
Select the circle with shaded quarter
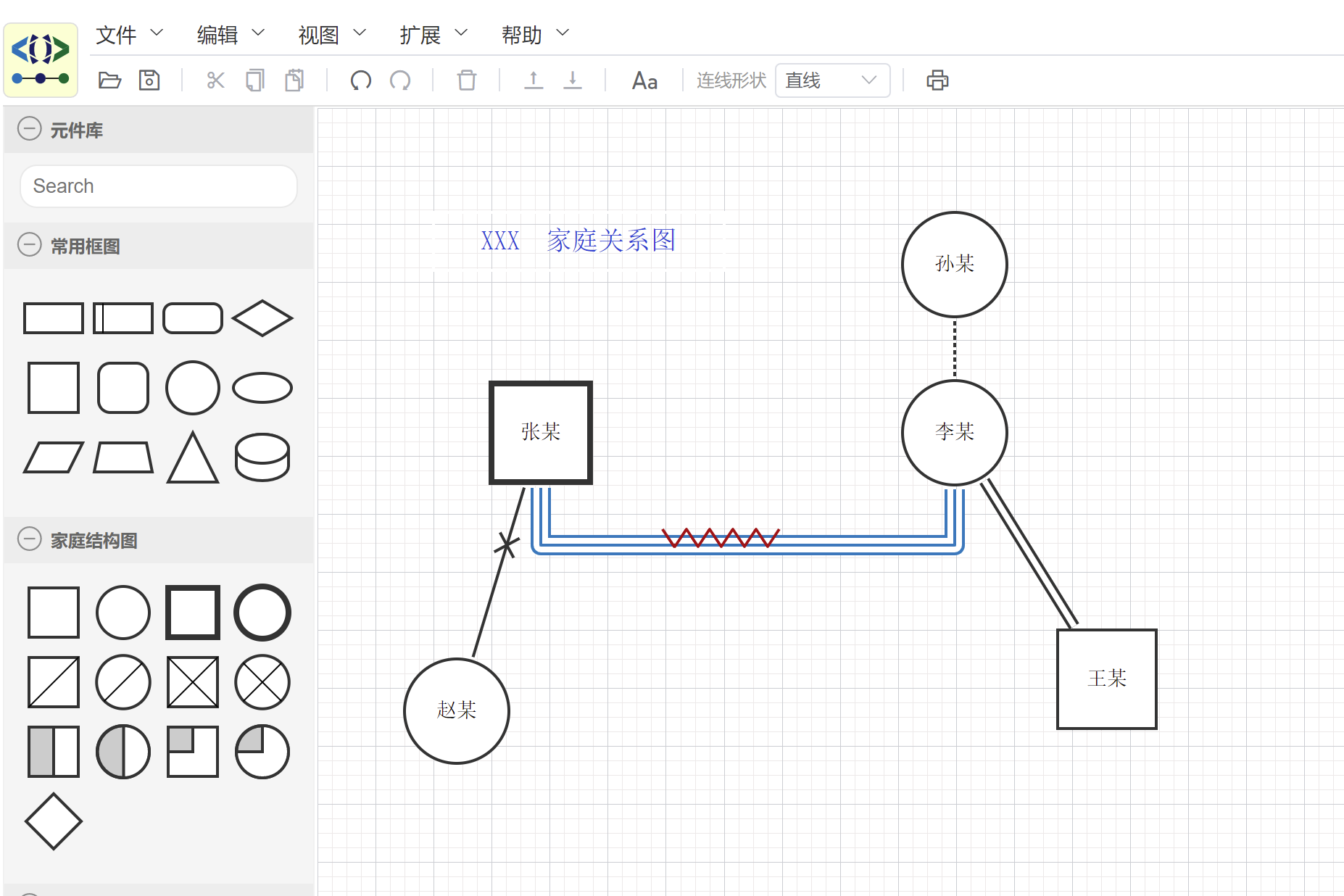point(262,752)
